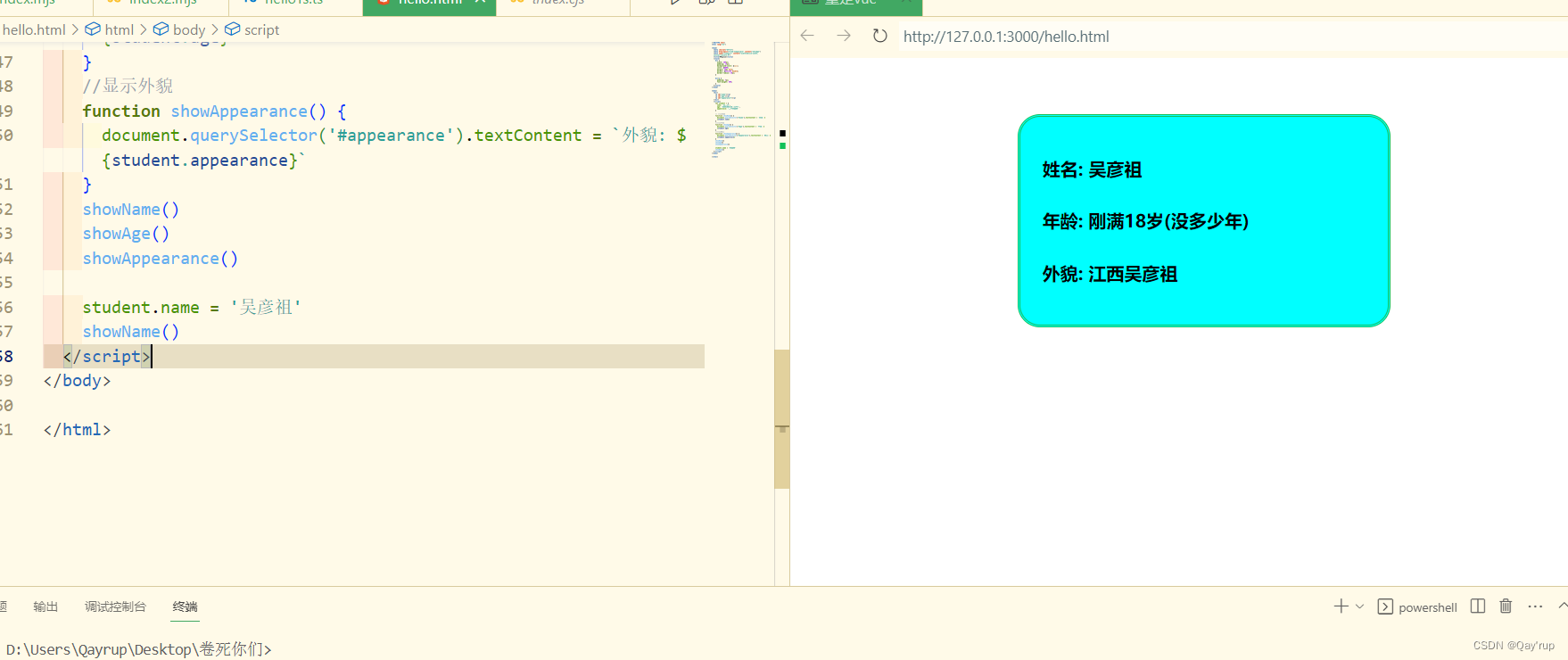
Task: Click the editor vertical scrollbar thumb
Action: (x=782, y=419)
